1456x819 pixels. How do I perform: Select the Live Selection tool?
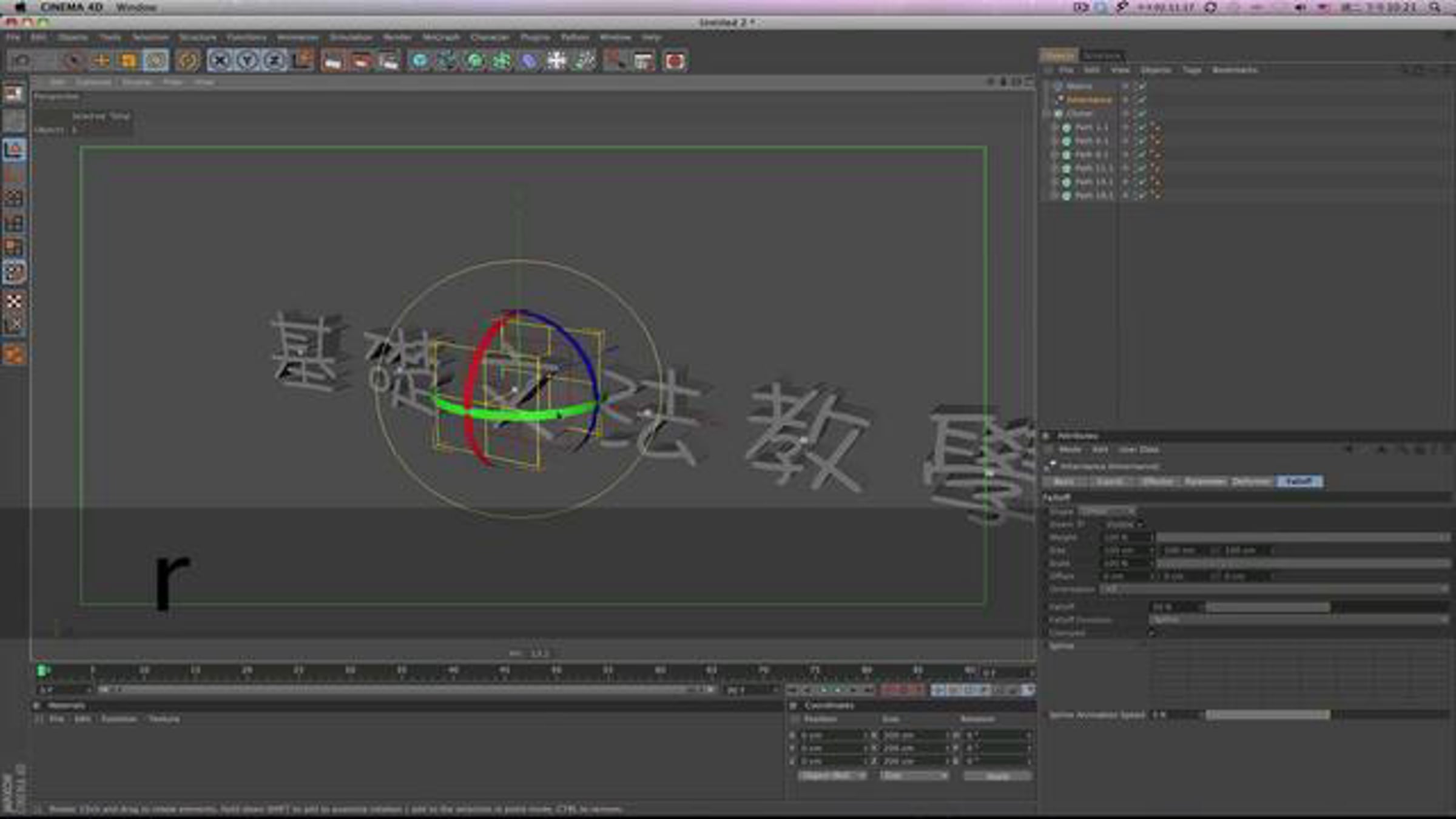(73, 61)
